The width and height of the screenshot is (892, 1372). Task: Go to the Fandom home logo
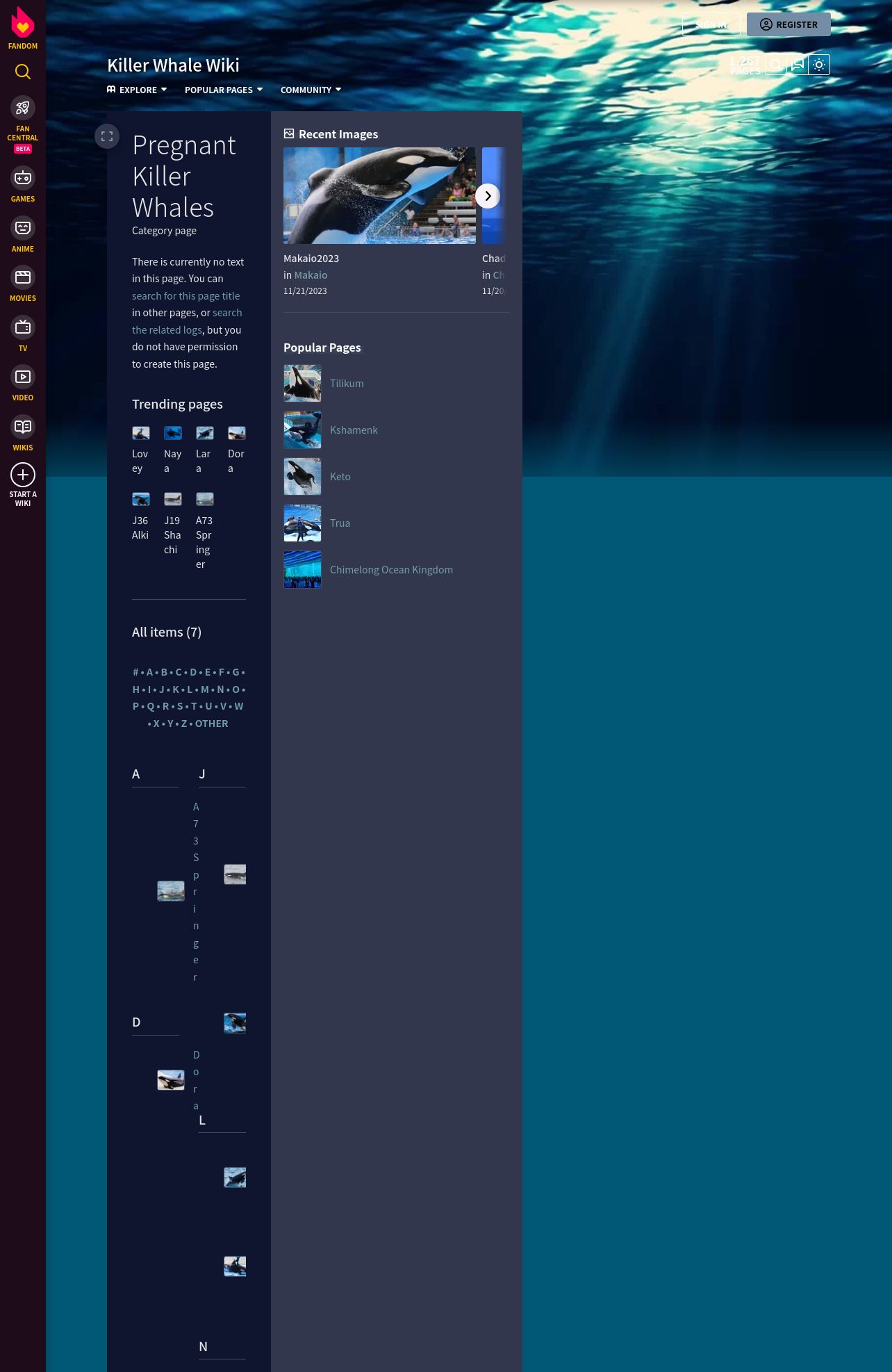[23, 28]
